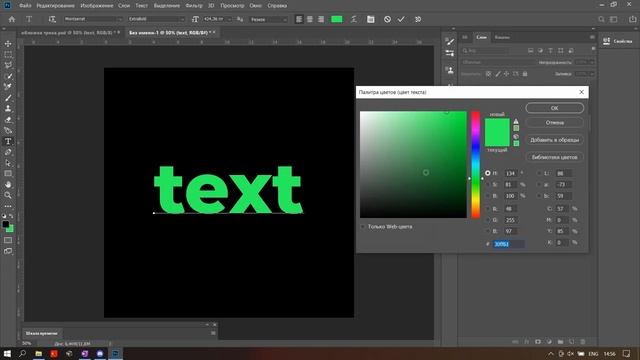
Task: Click the Отмена button in color picker
Action: coord(554,122)
